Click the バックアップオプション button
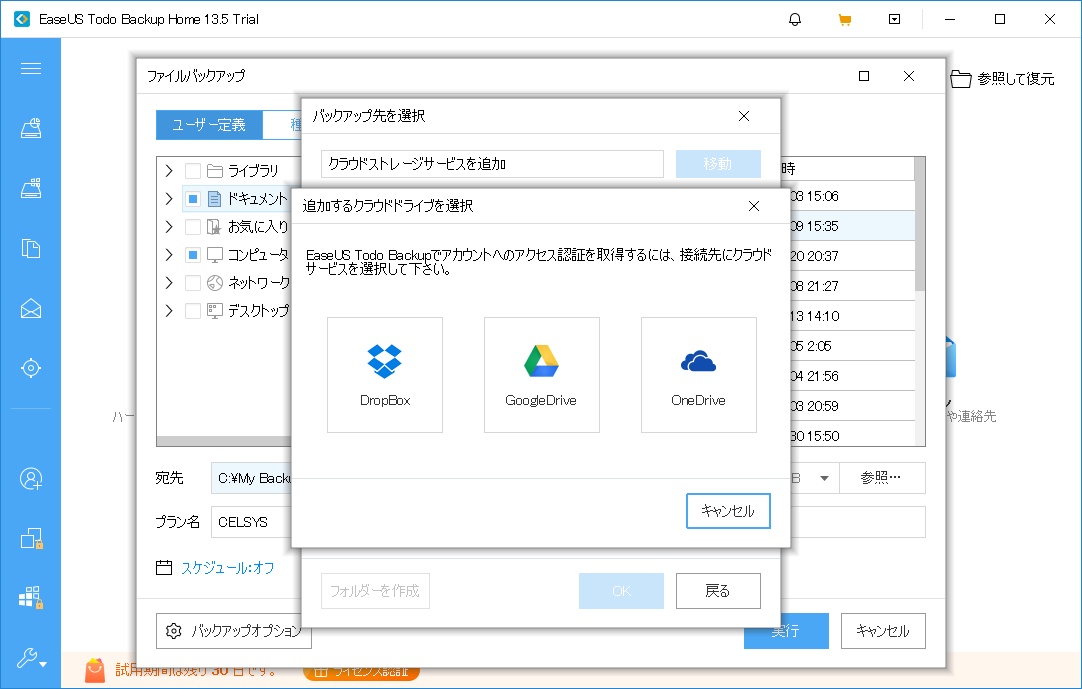Image resolution: width=1082 pixels, height=689 pixels. (x=233, y=631)
